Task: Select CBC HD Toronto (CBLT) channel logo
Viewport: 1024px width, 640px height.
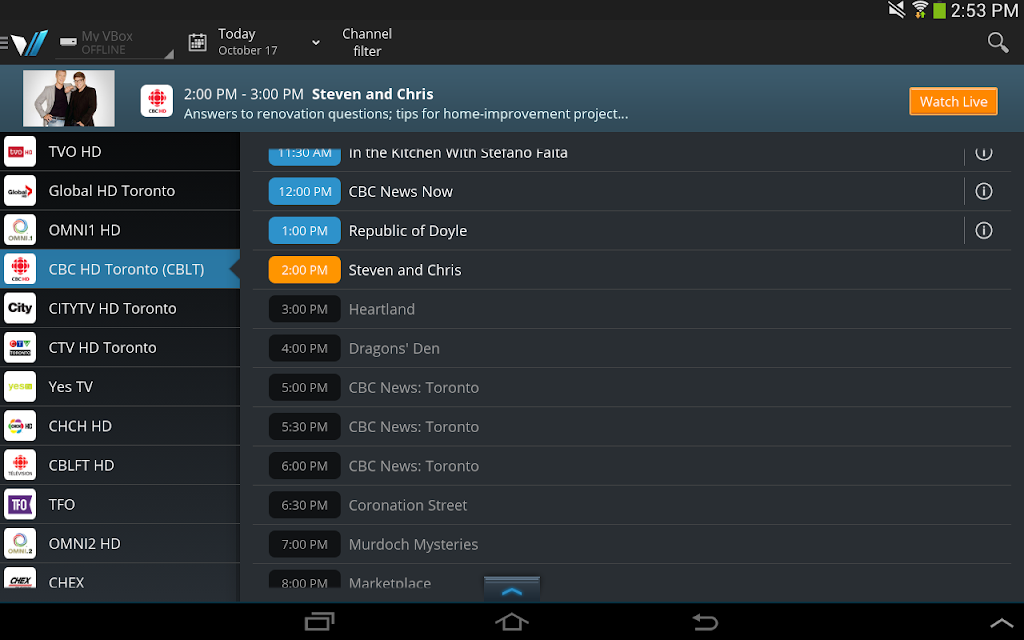Action: [20, 269]
